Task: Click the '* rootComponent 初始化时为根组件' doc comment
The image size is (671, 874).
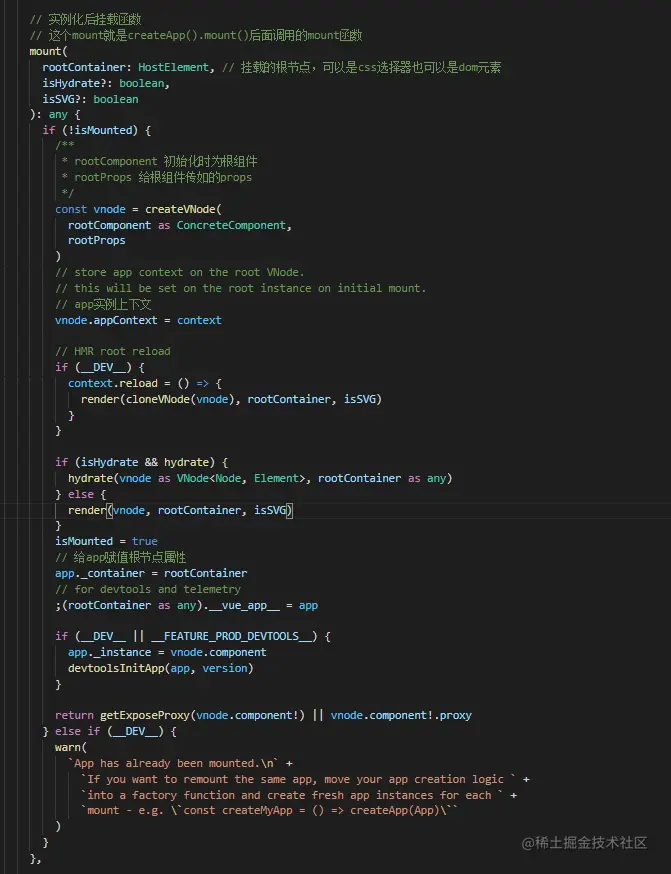Action: point(159,162)
